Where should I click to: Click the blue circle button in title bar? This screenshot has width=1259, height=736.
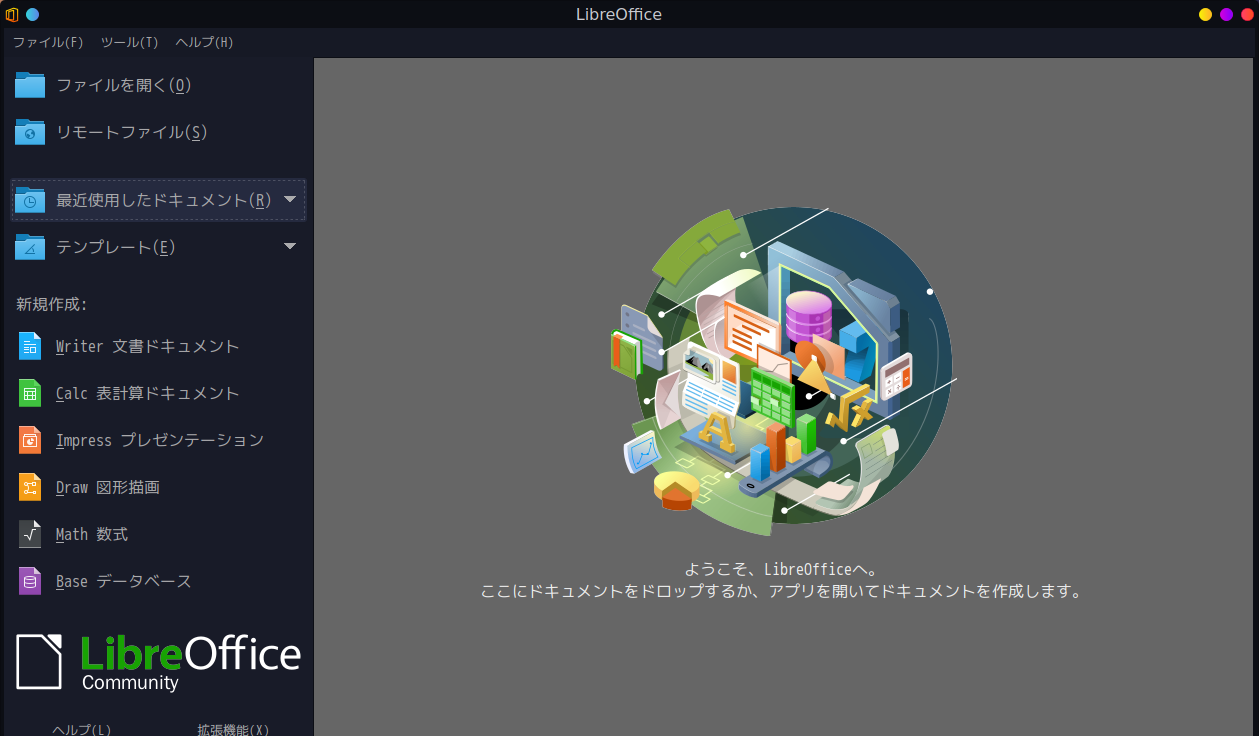point(32,14)
